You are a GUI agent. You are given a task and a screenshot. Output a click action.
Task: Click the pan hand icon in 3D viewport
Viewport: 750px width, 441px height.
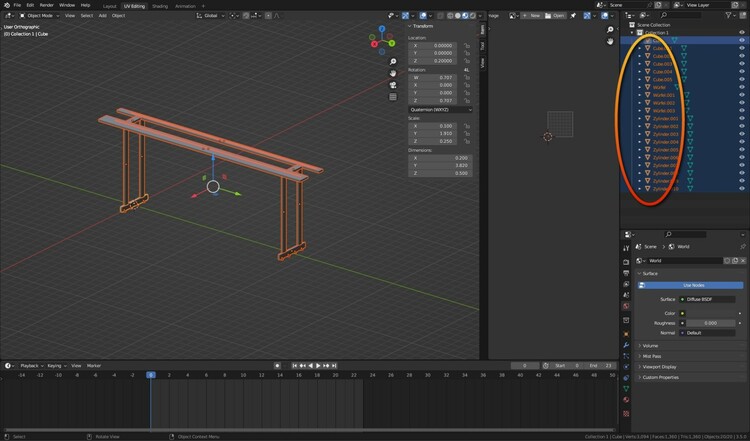tap(393, 73)
